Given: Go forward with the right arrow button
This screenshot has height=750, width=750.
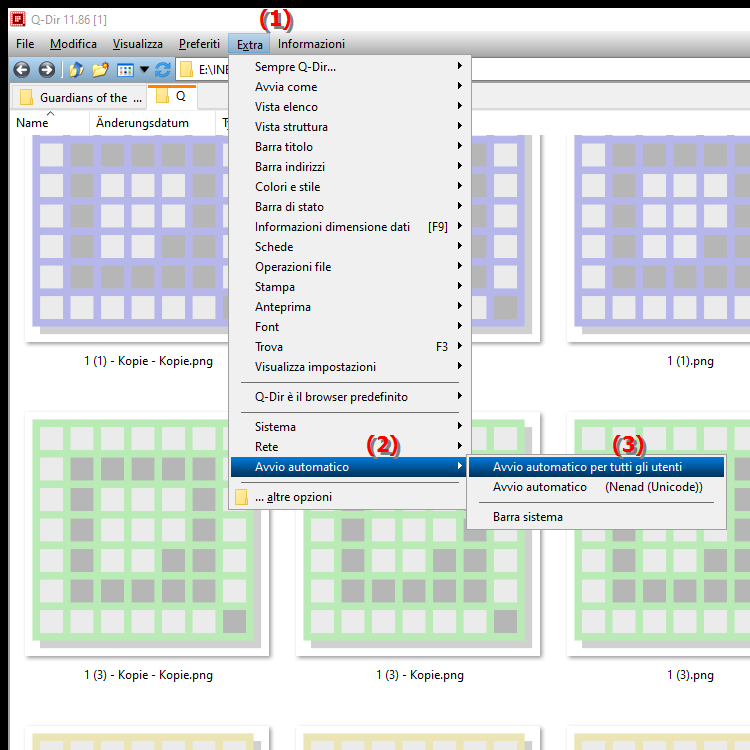Looking at the screenshot, I should pyautogui.click(x=46, y=70).
